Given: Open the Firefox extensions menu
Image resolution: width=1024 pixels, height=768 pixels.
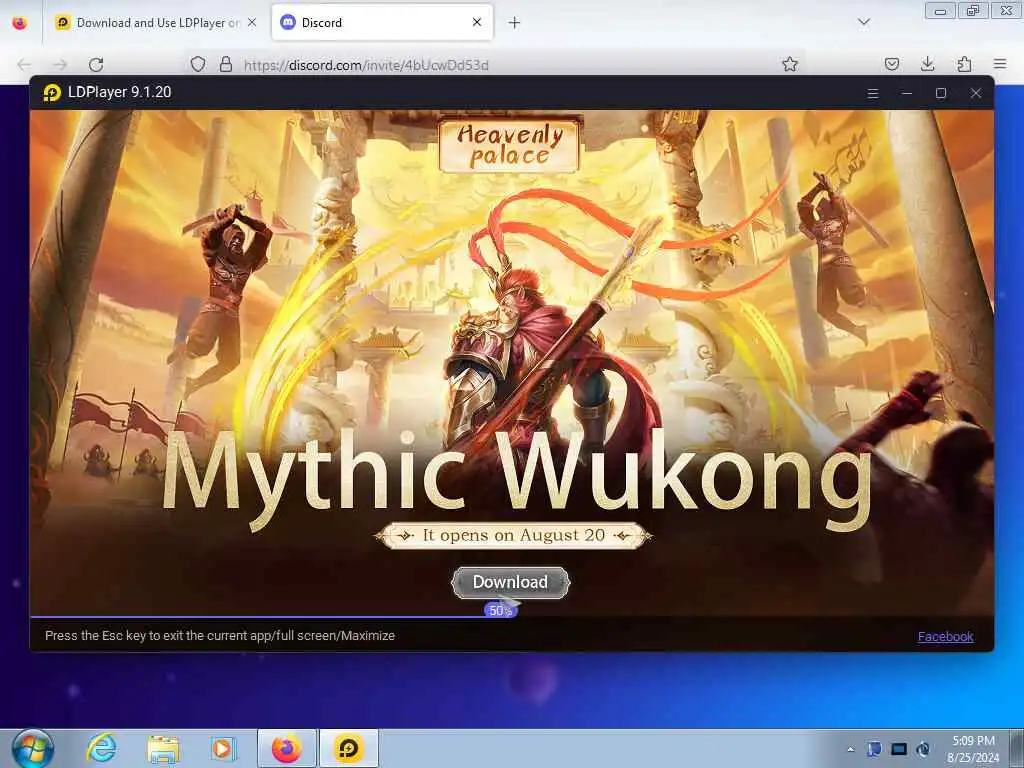Looking at the screenshot, I should tap(964, 64).
